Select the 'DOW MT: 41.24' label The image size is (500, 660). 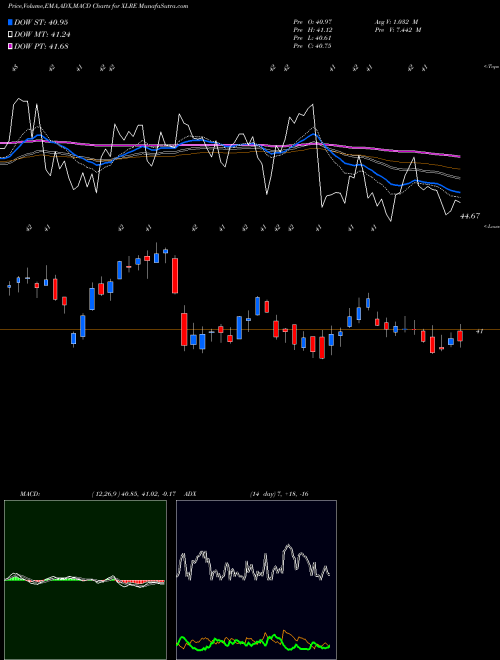coord(42,35)
